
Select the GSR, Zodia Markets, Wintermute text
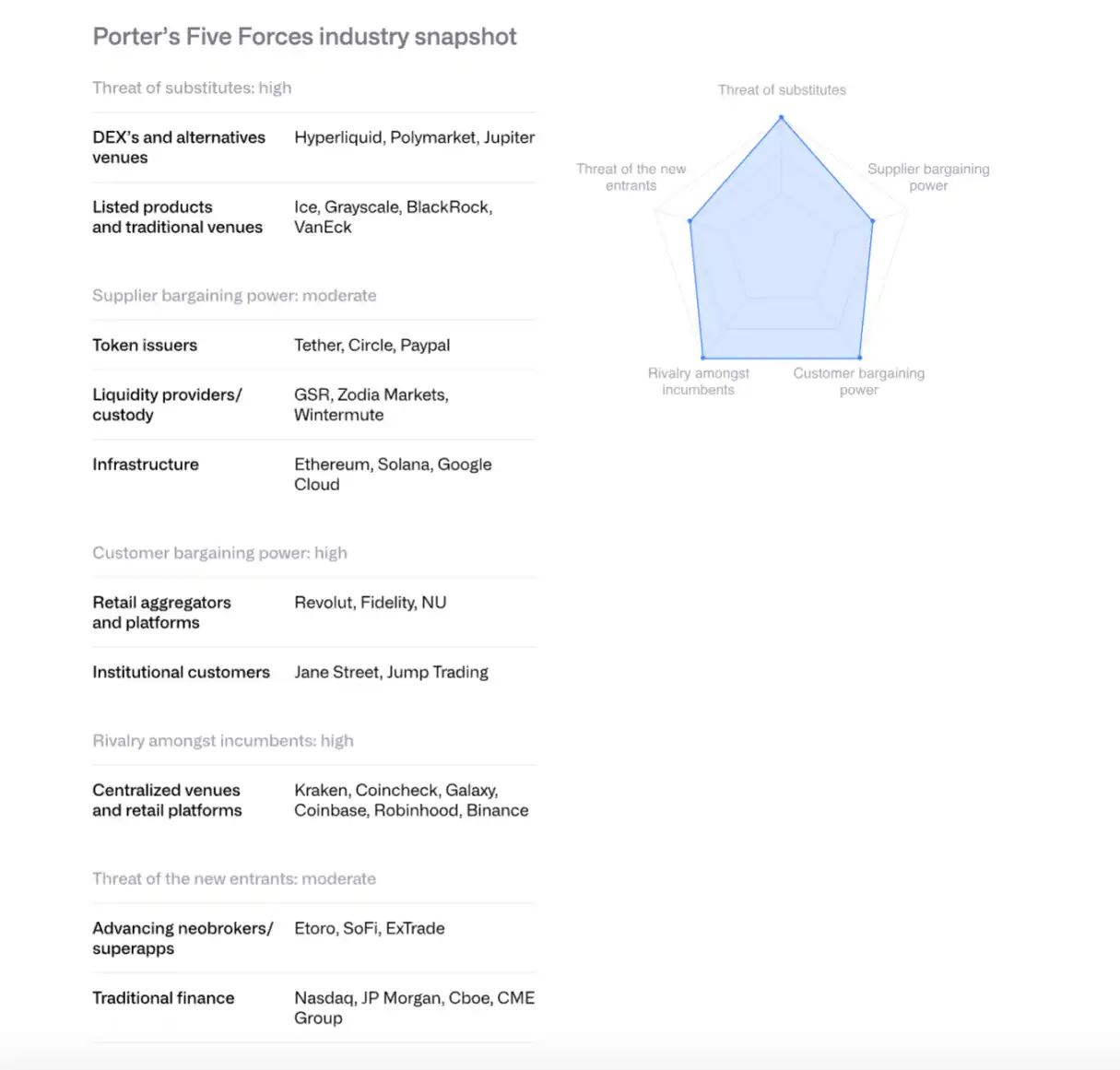[x=371, y=405]
